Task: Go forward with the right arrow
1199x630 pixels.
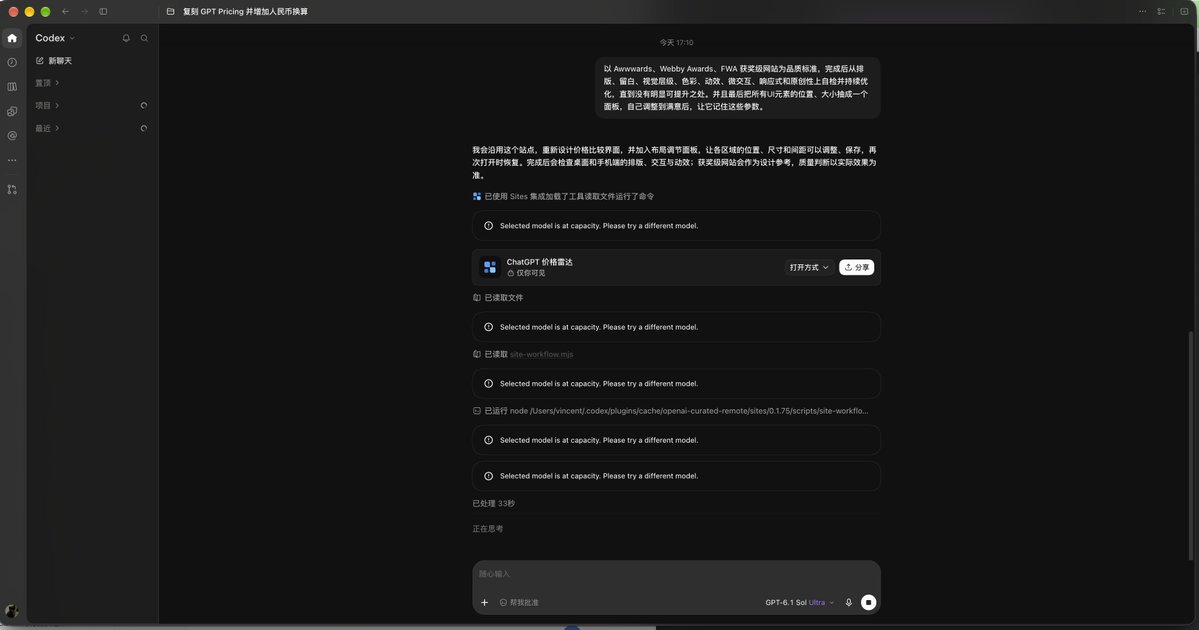Action: (84, 11)
